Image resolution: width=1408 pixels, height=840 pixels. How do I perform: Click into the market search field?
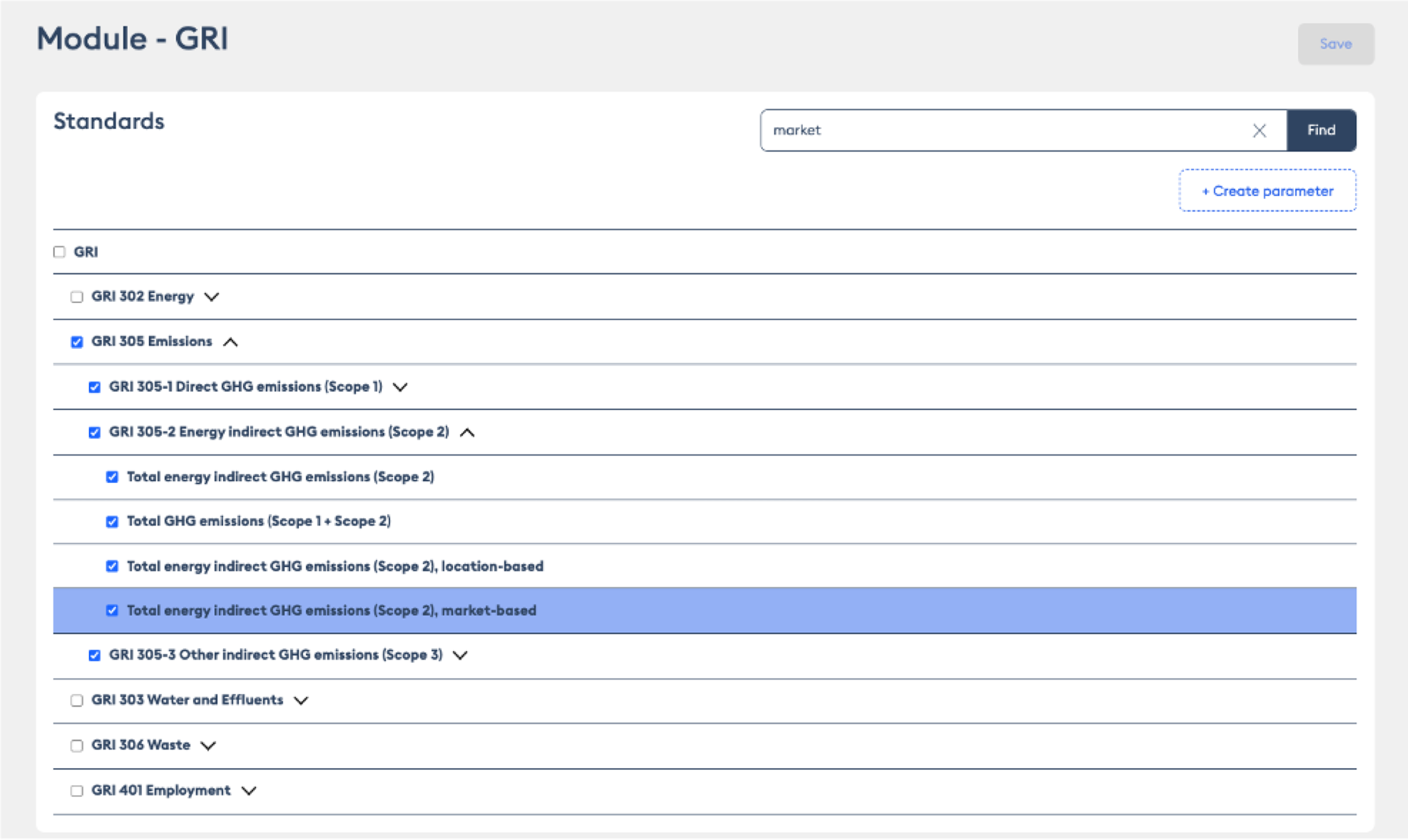[x=1002, y=130]
